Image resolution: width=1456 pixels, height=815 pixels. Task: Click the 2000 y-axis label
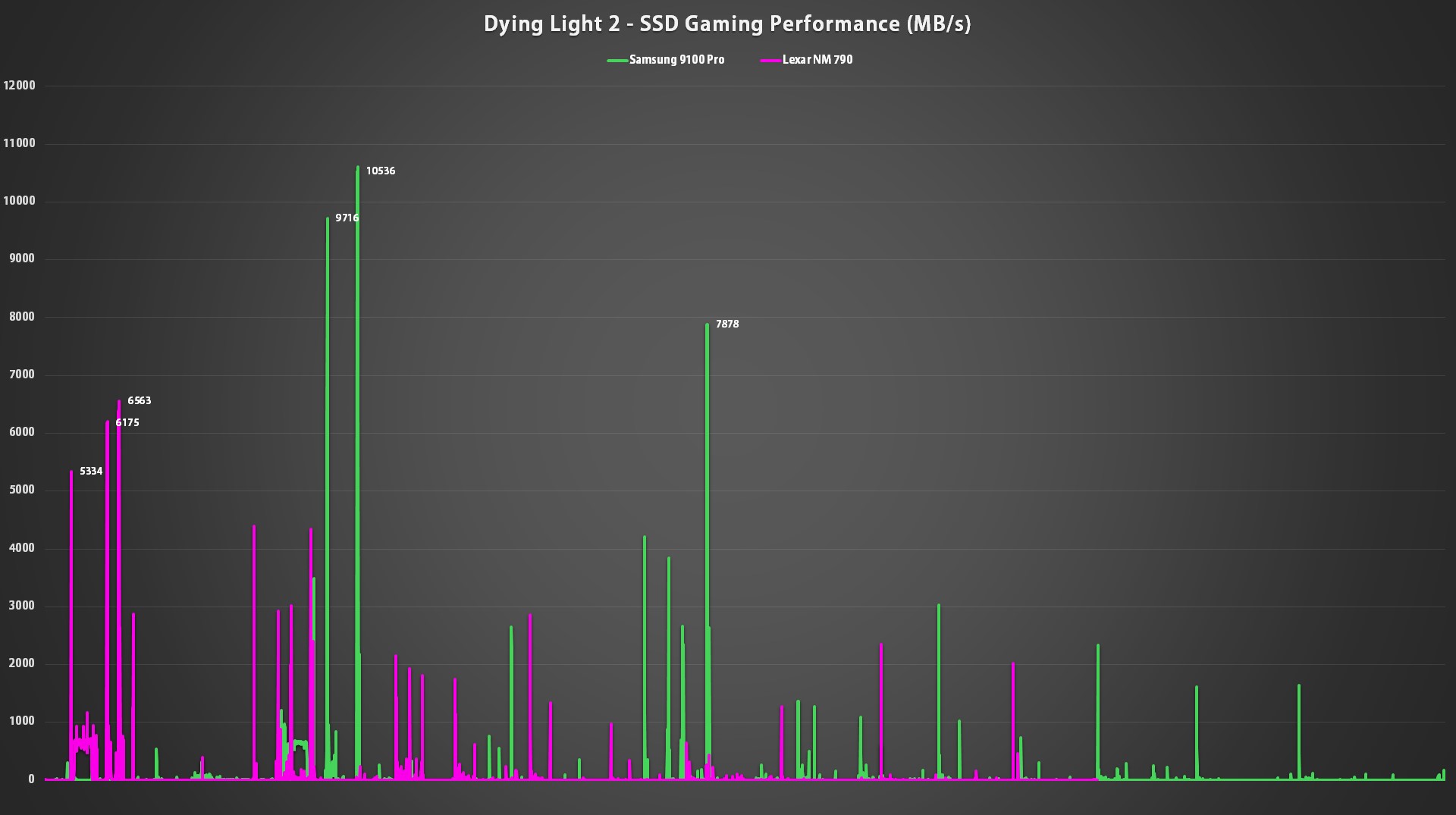coord(22,663)
